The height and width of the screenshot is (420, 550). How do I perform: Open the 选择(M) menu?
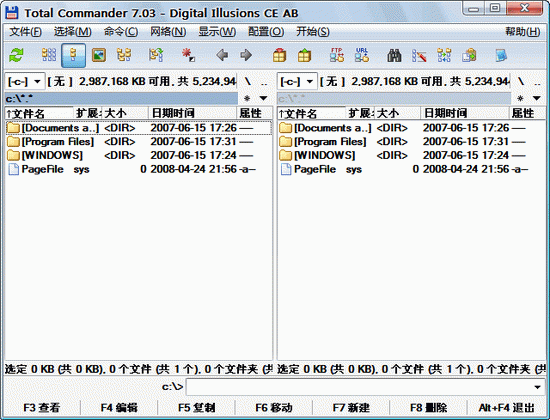[73, 32]
